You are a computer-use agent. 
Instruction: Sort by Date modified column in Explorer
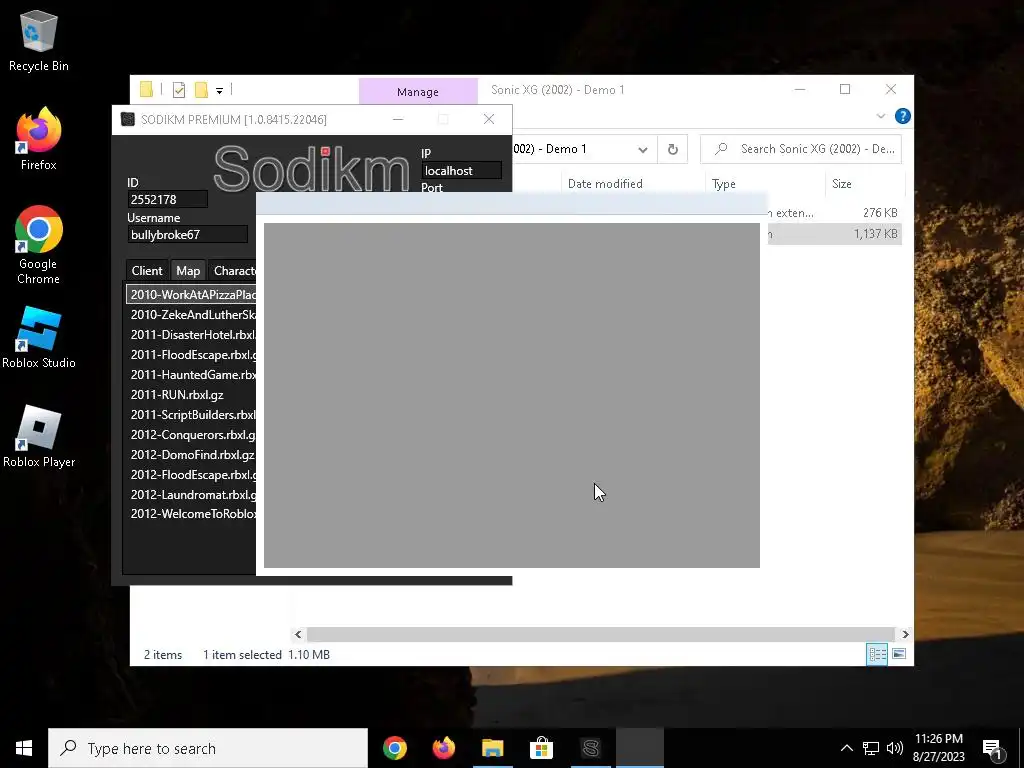633,184
